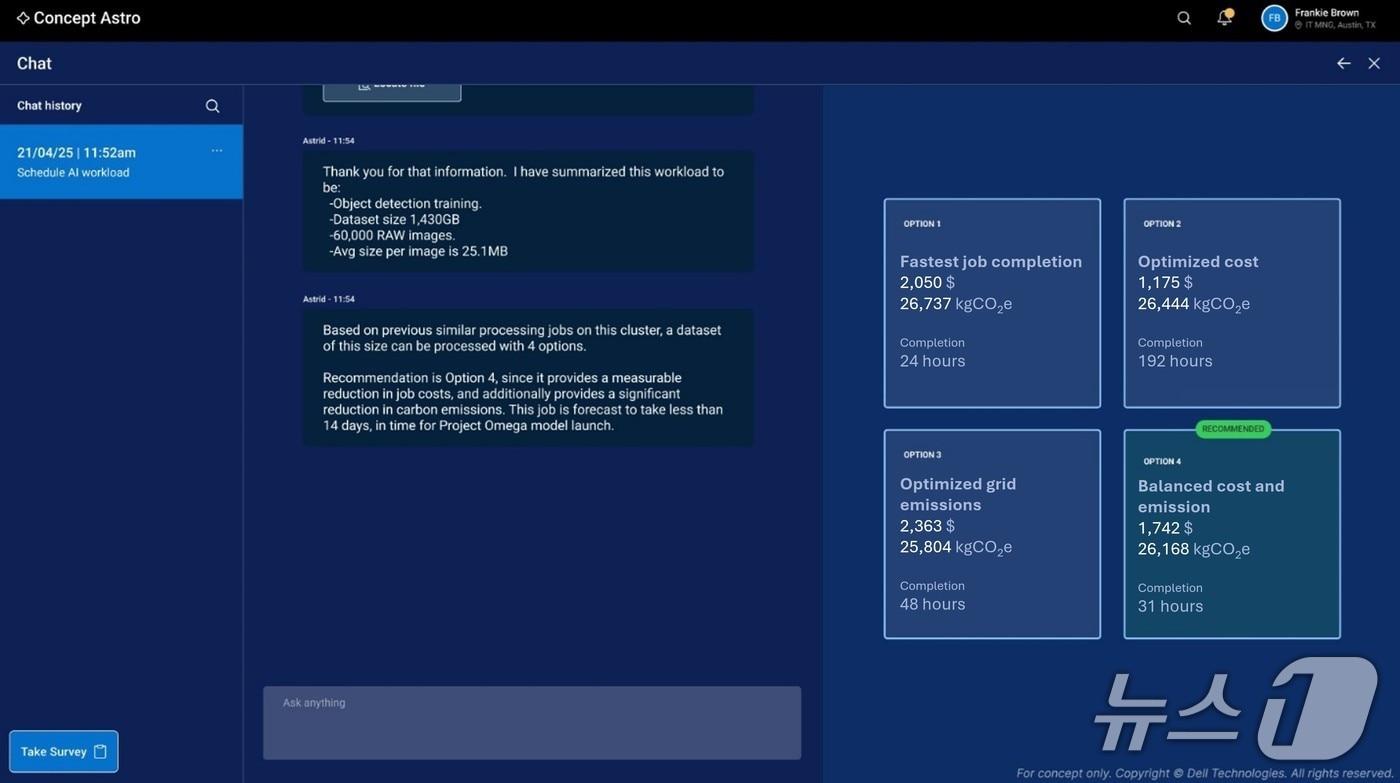Choose Option 1 Fastest job completion card
Viewport: 1400px width, 783px height.
click(x=992, y=303)
